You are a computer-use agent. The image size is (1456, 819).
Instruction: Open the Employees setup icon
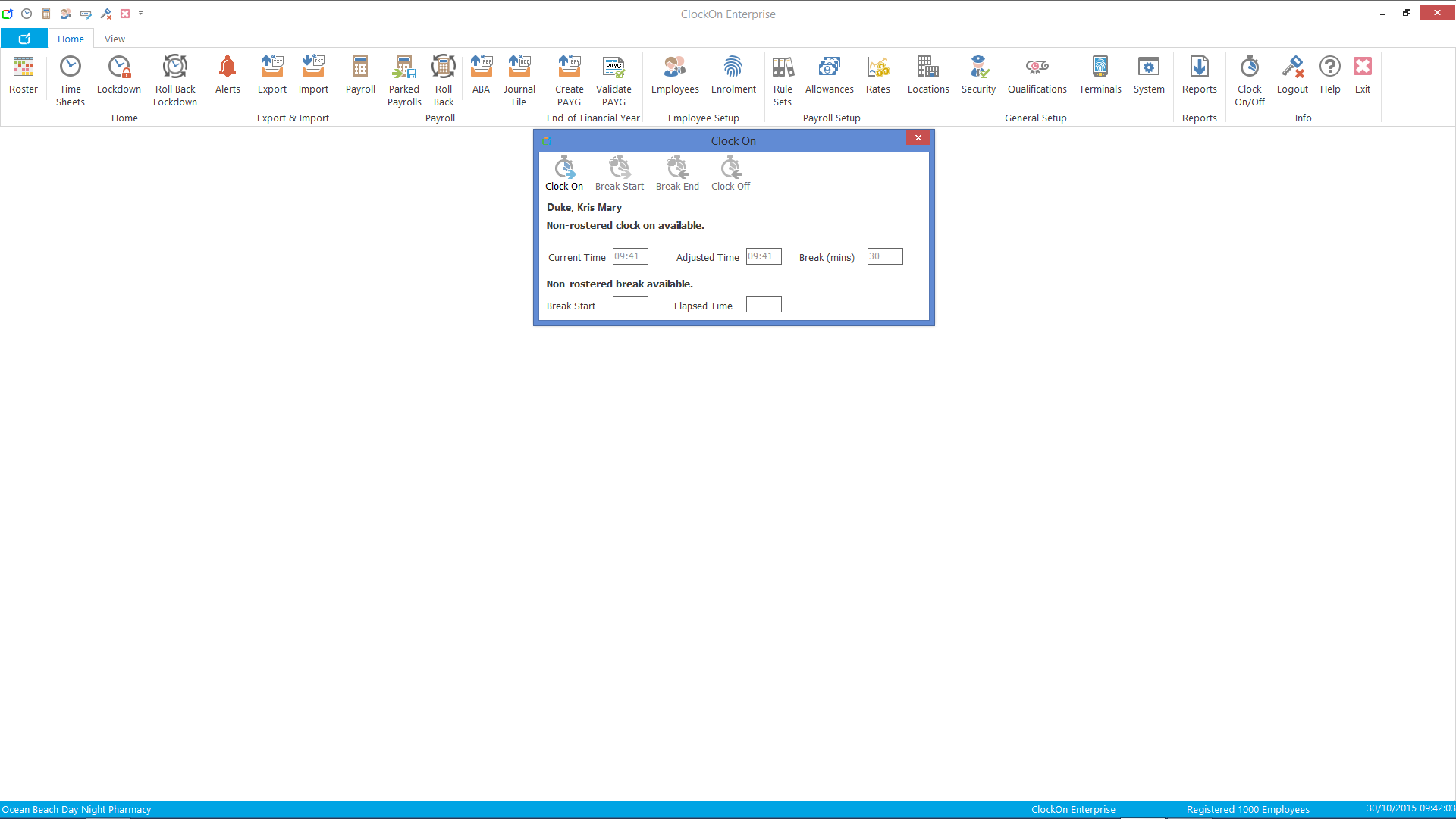click(x=675, y=74)
